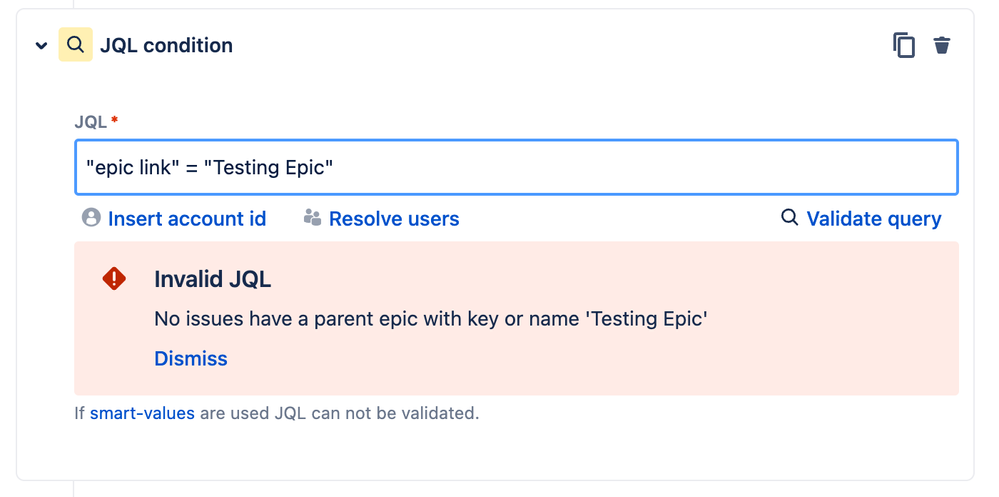Click the red required asterisk by JQL
Screen dimensions: 999x497
pos(115,121)
